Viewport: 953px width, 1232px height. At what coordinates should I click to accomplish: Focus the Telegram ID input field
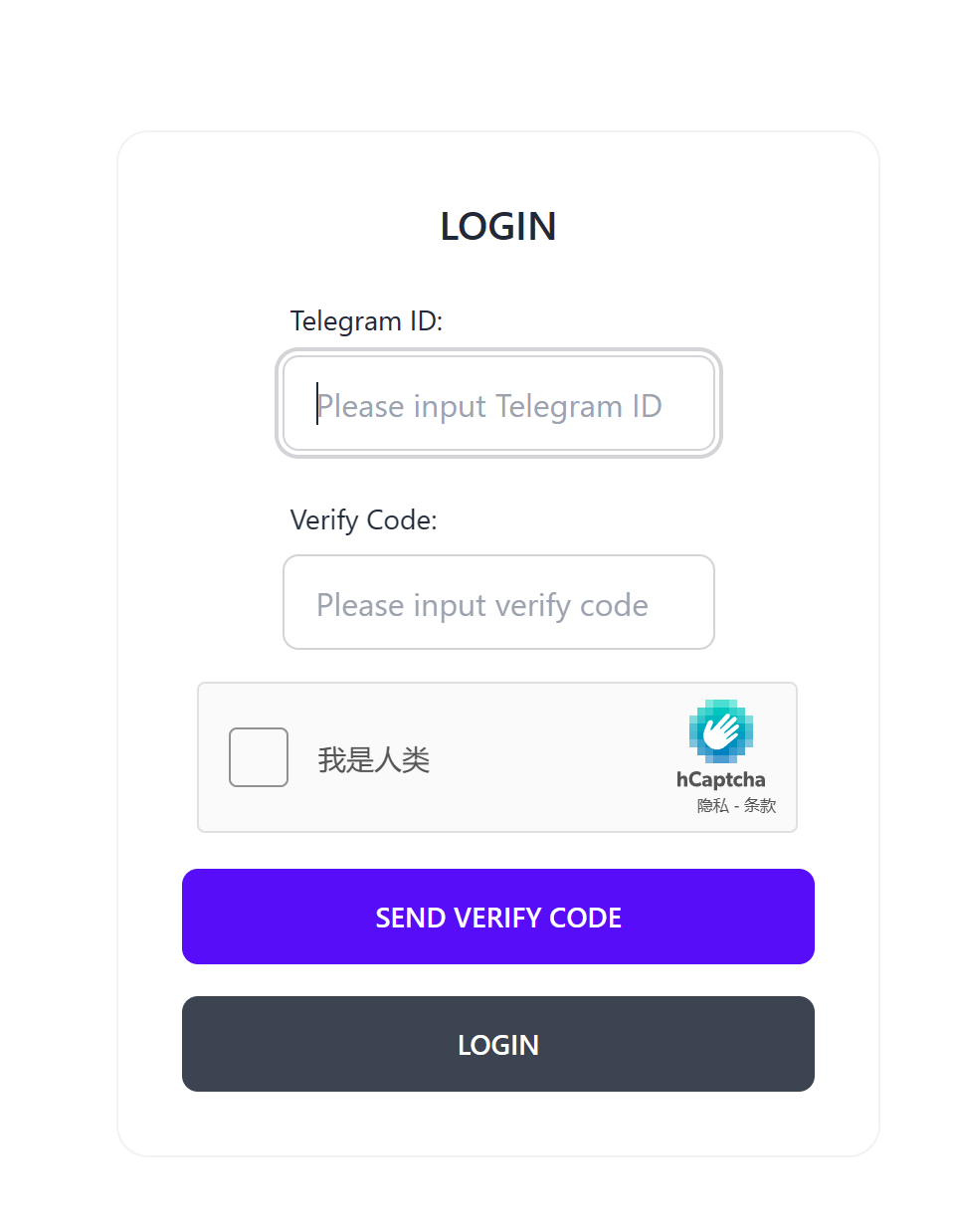click(x=498, y=403)
